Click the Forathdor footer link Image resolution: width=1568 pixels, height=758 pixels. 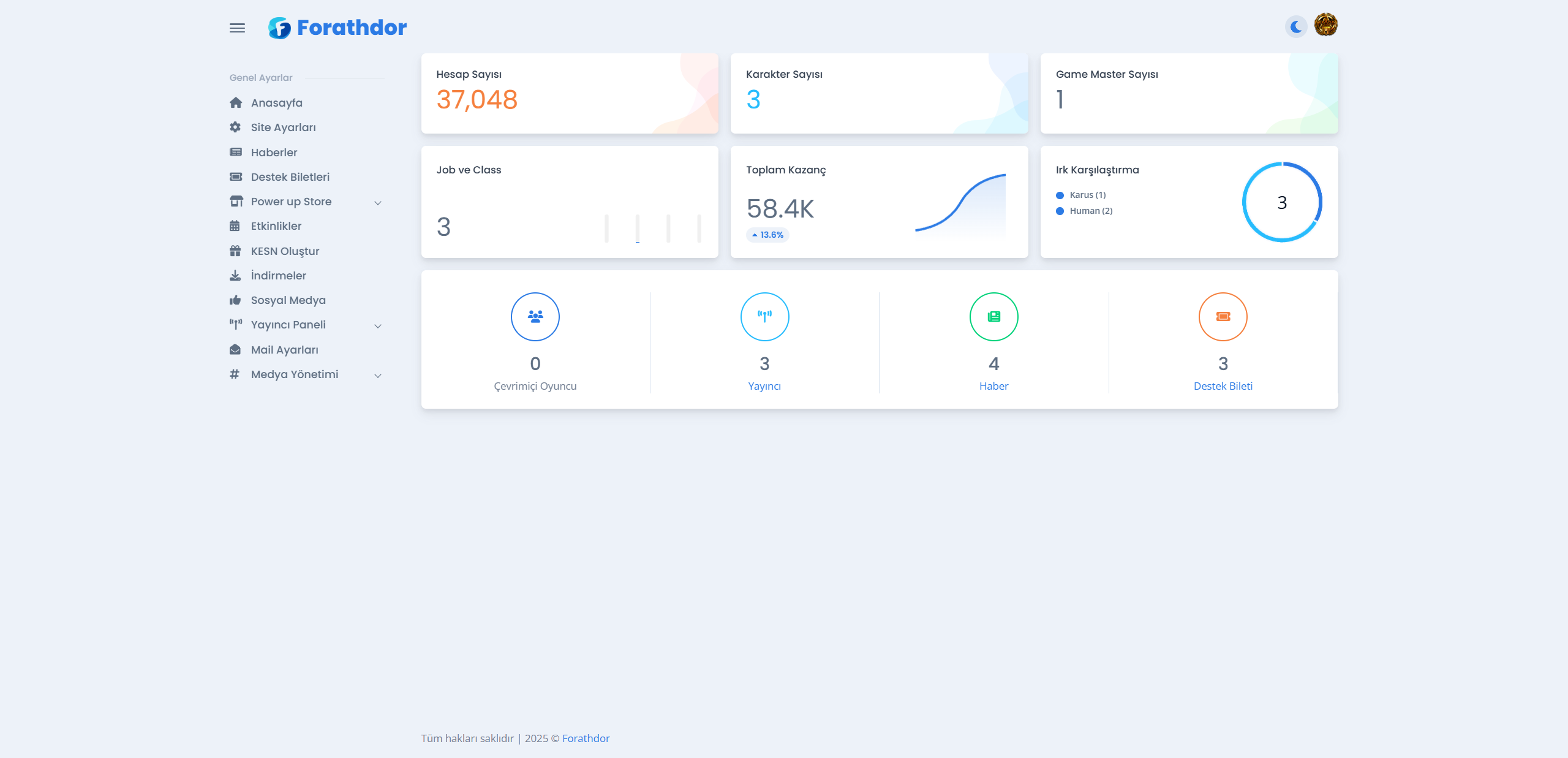tap(586, 738)
